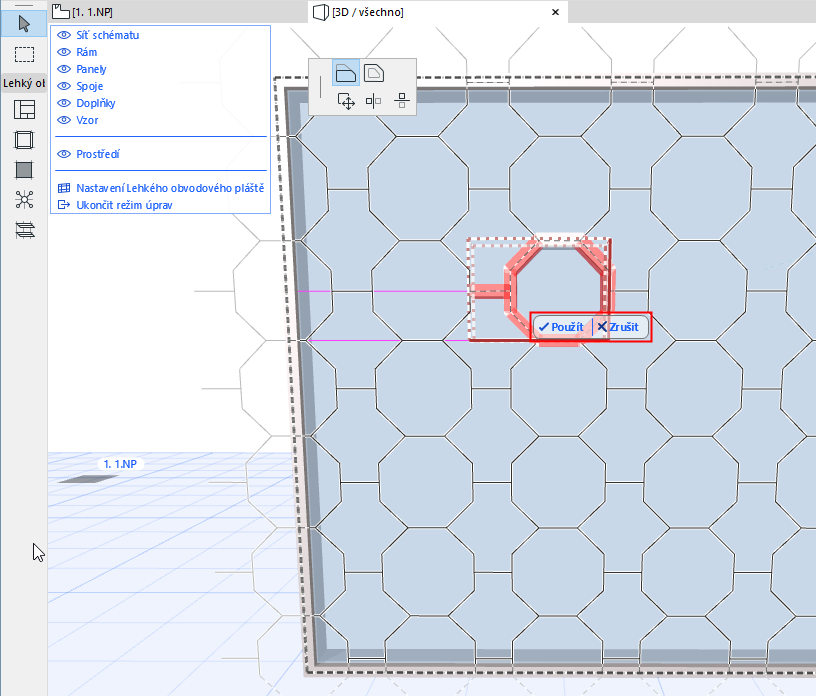The image size is (816, 696).
Task: Select the Frame tool in the toolbox
Action: click(24, 140)
